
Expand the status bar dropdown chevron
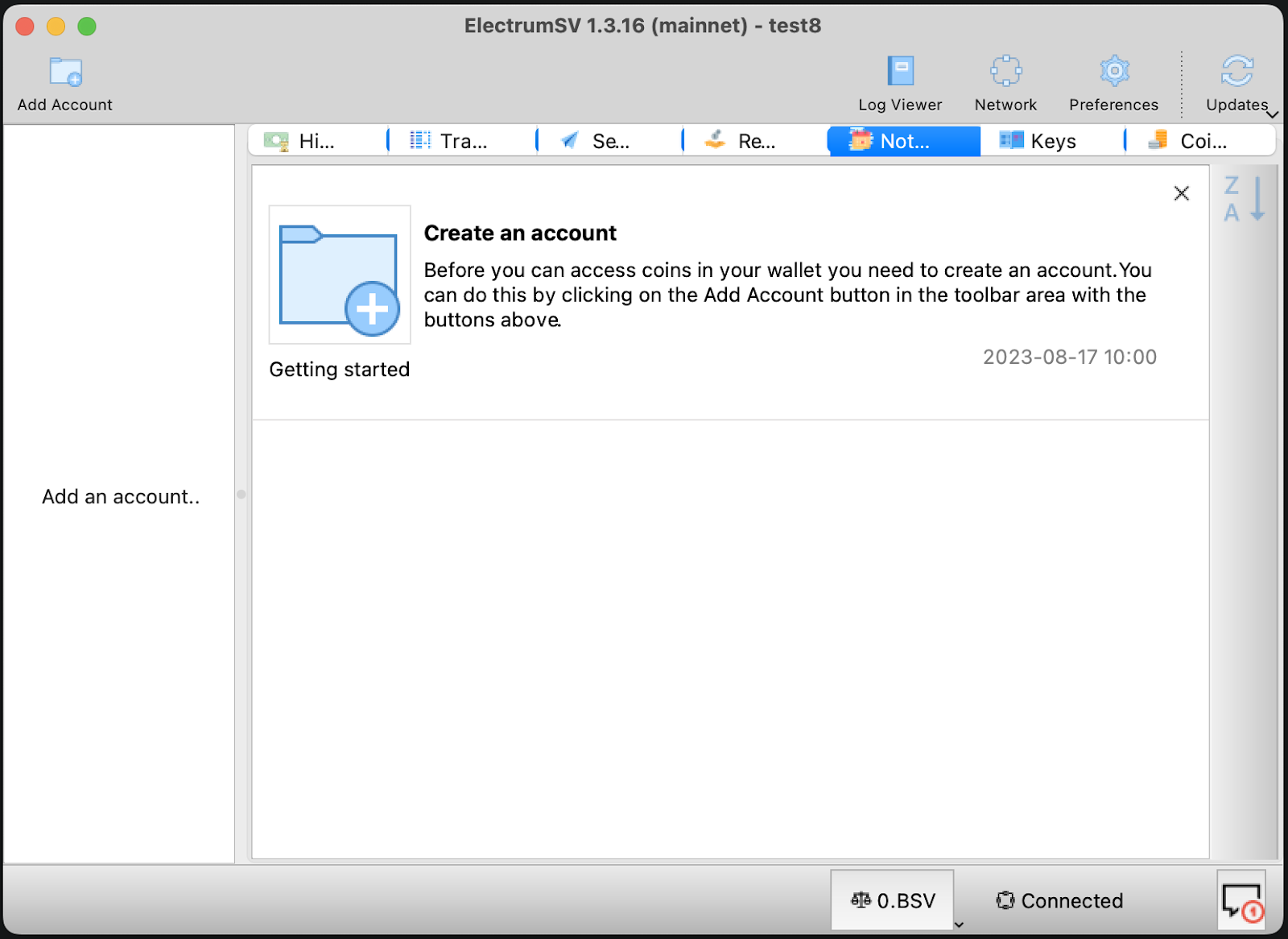(x=959, y=925)
